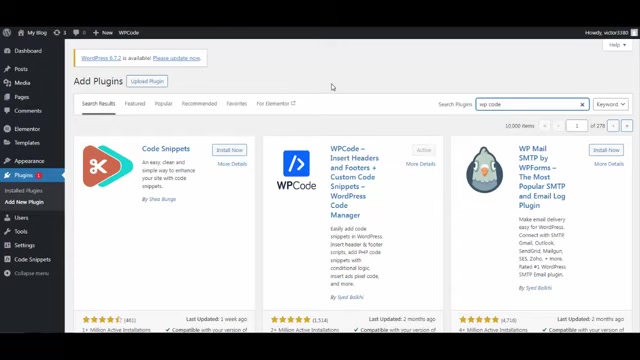Open Tools in the sidebar
The image size is (640, 360).
pyautogui.click(x=21, y=232)
